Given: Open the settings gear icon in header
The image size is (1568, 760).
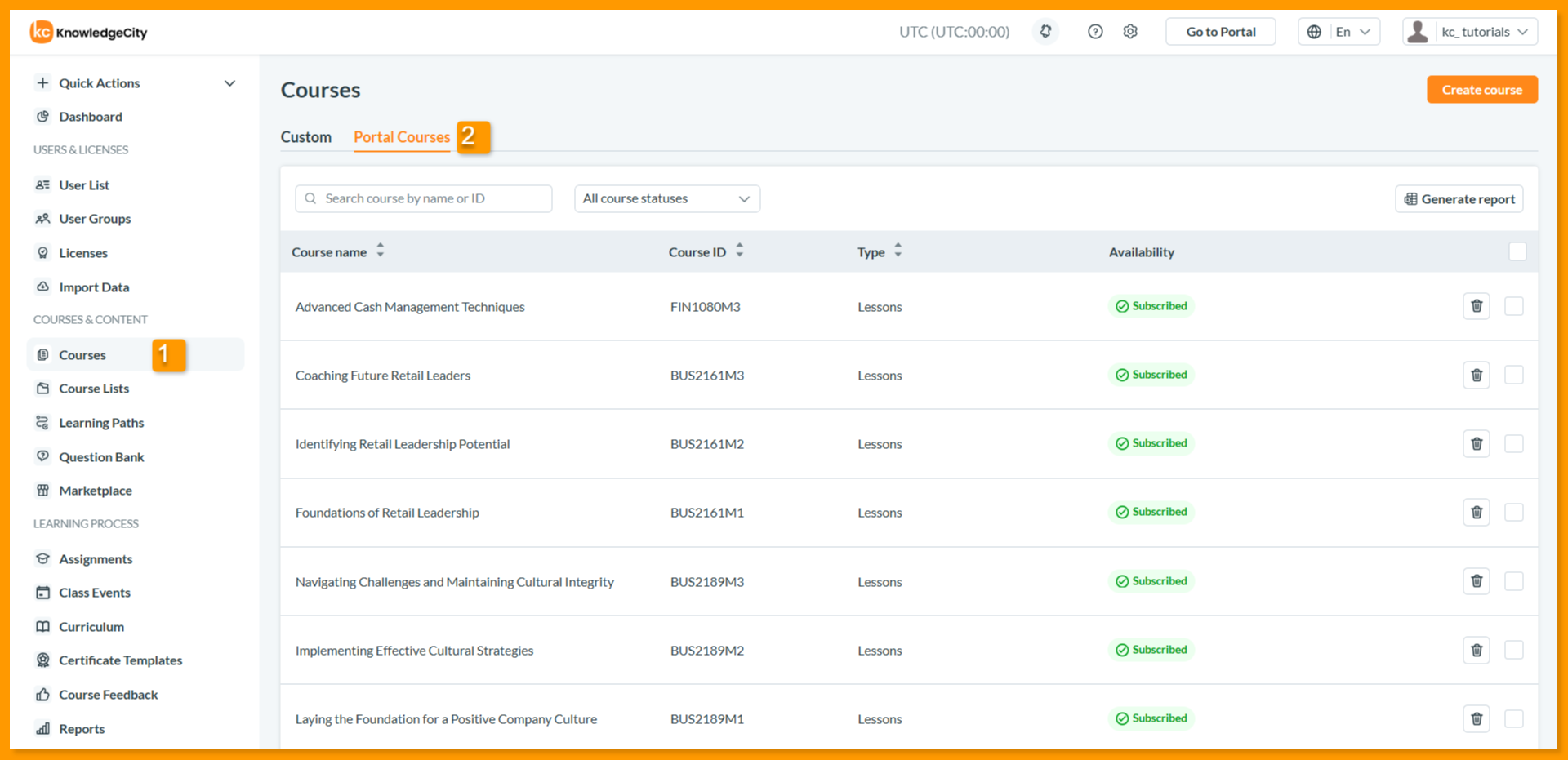Looking at the screenshot, I should pos(1130,32).
